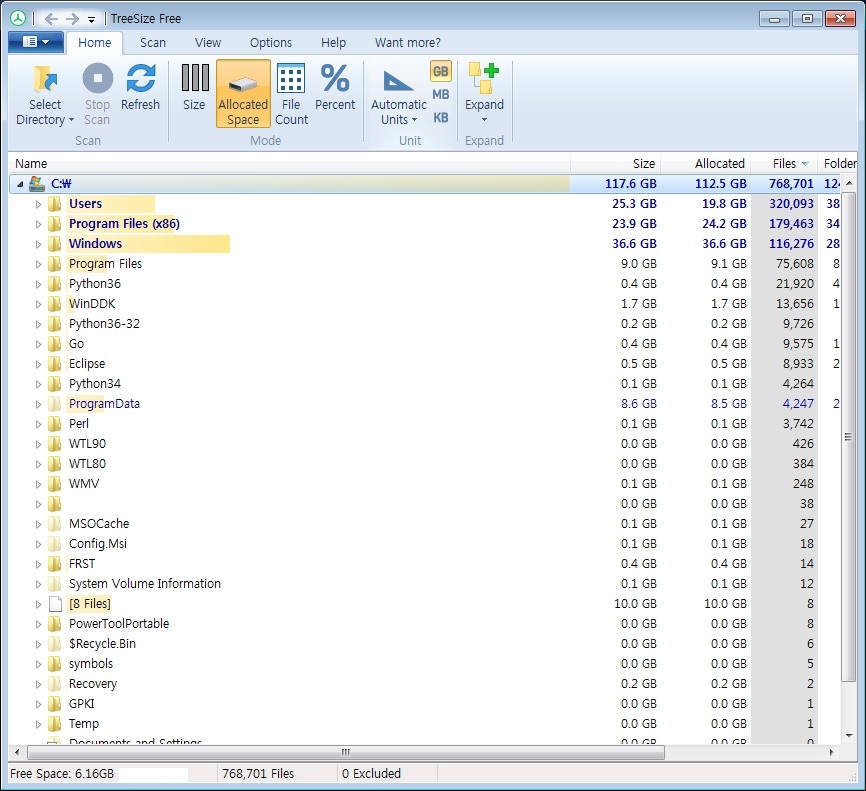The image size is (866, 791).
Task: Click the Eclipse folder icon
Action: [x=55, y=363]
